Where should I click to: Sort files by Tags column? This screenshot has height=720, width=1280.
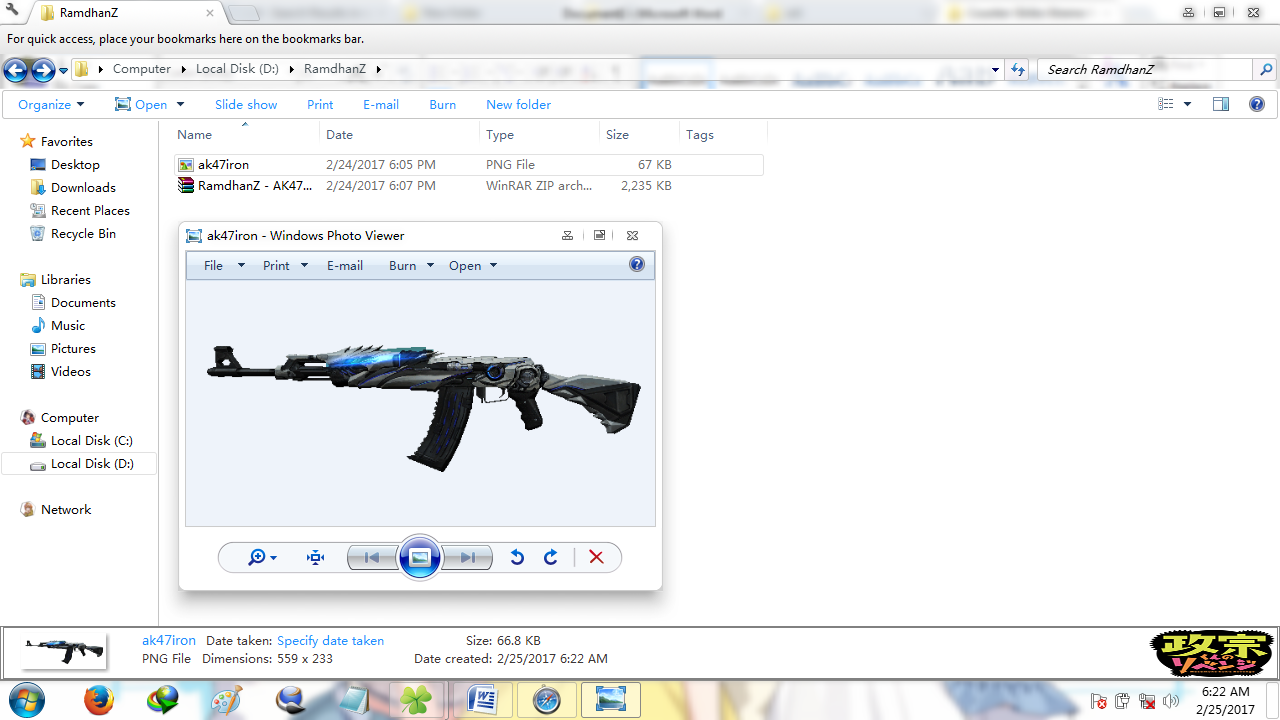[x=724, y=134]
